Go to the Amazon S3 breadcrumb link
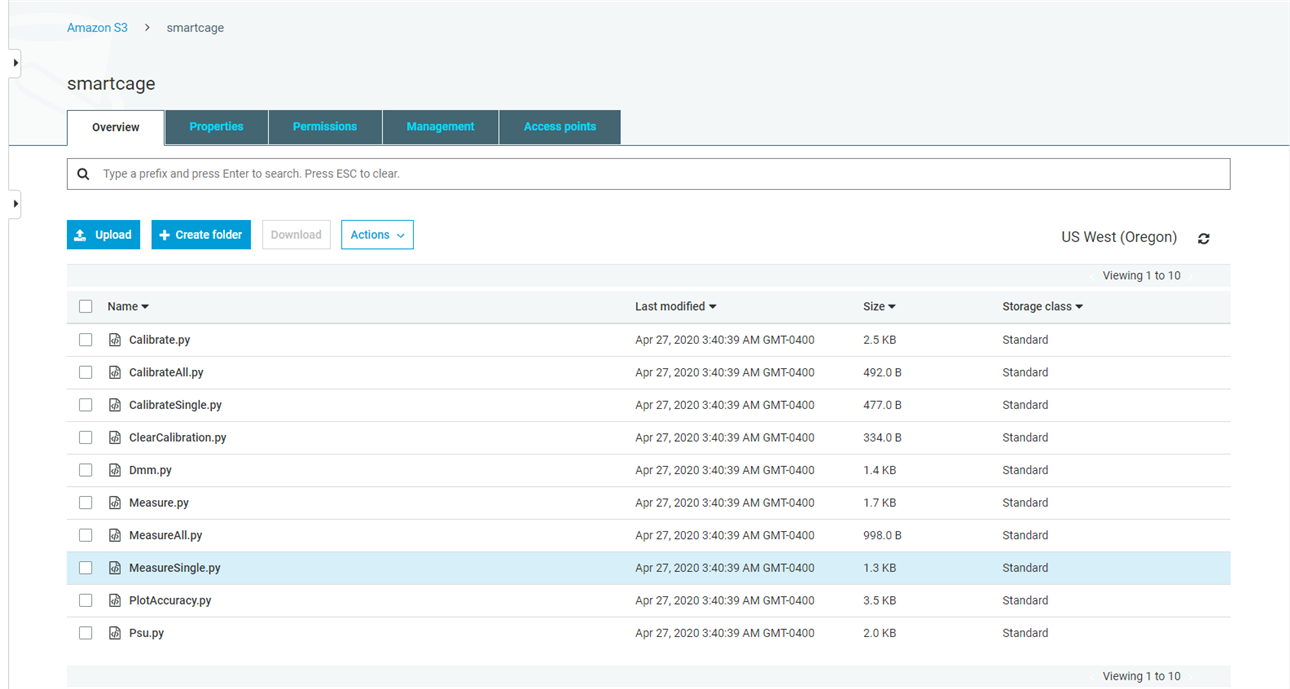Screen dimensions: 1290x689 click(x=97, y=28)
